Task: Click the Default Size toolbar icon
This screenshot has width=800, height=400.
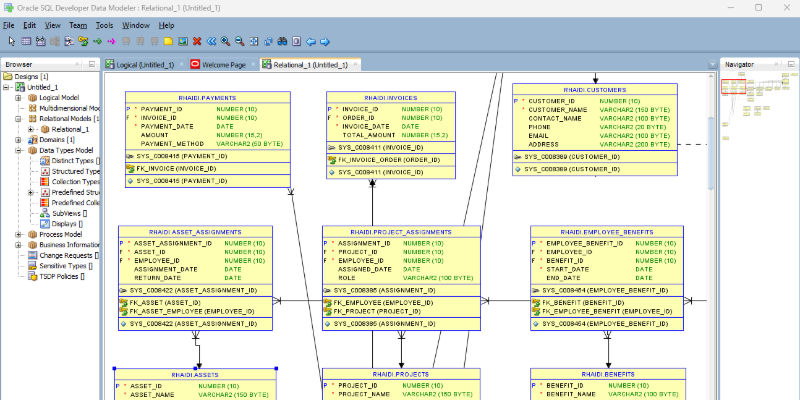Action: pos(268,41)
